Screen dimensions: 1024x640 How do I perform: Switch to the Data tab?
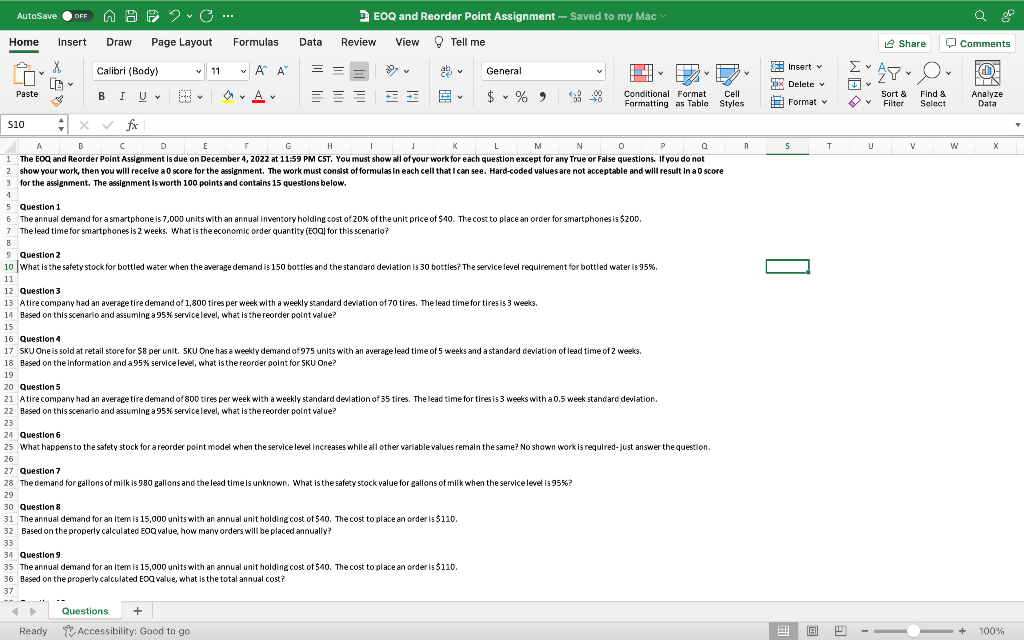(310, 42)
